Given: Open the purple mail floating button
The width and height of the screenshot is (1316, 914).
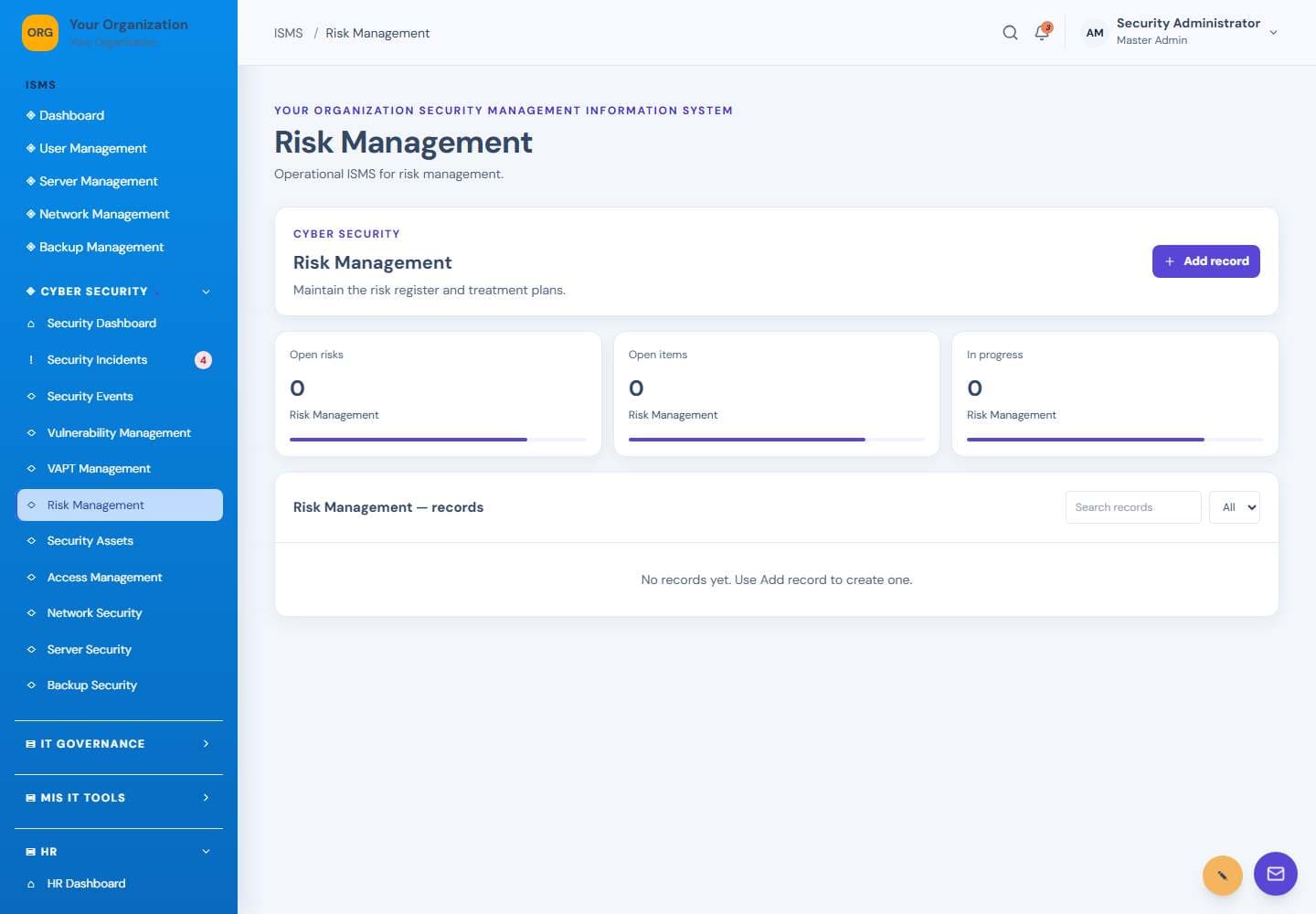Looking at the screenshot, I should [x=1276, y=874].
